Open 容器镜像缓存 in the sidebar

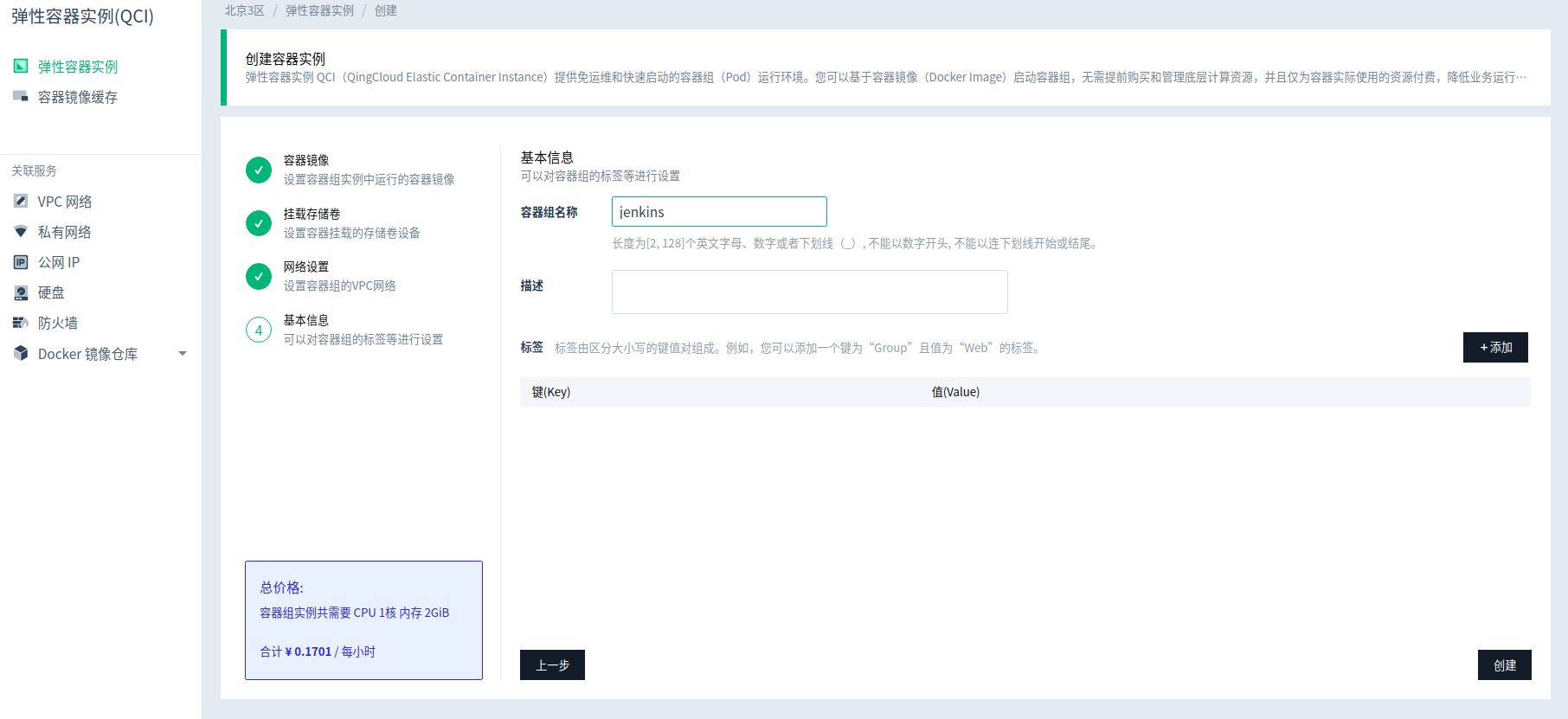click(78, 97)
